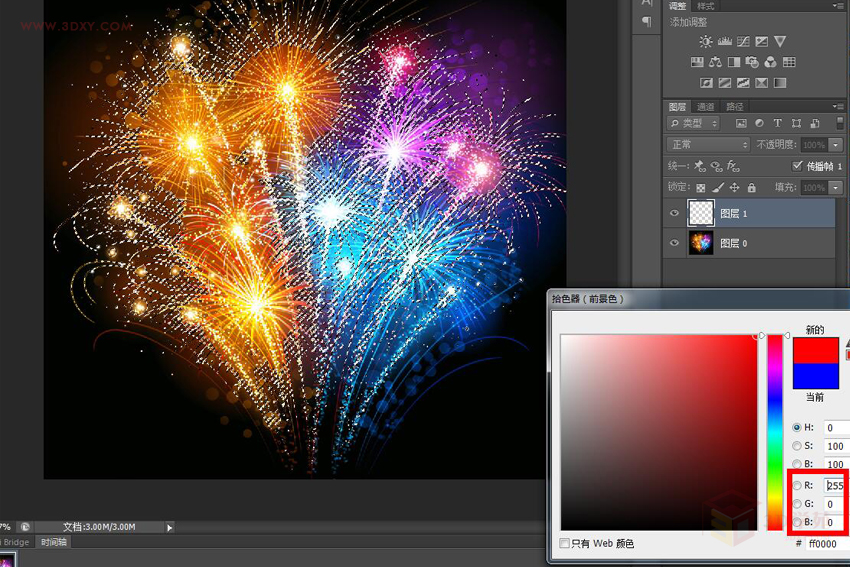Add a Selective Color adjustment layer
The height and width of the screenshot is (567, 850).
761,83
